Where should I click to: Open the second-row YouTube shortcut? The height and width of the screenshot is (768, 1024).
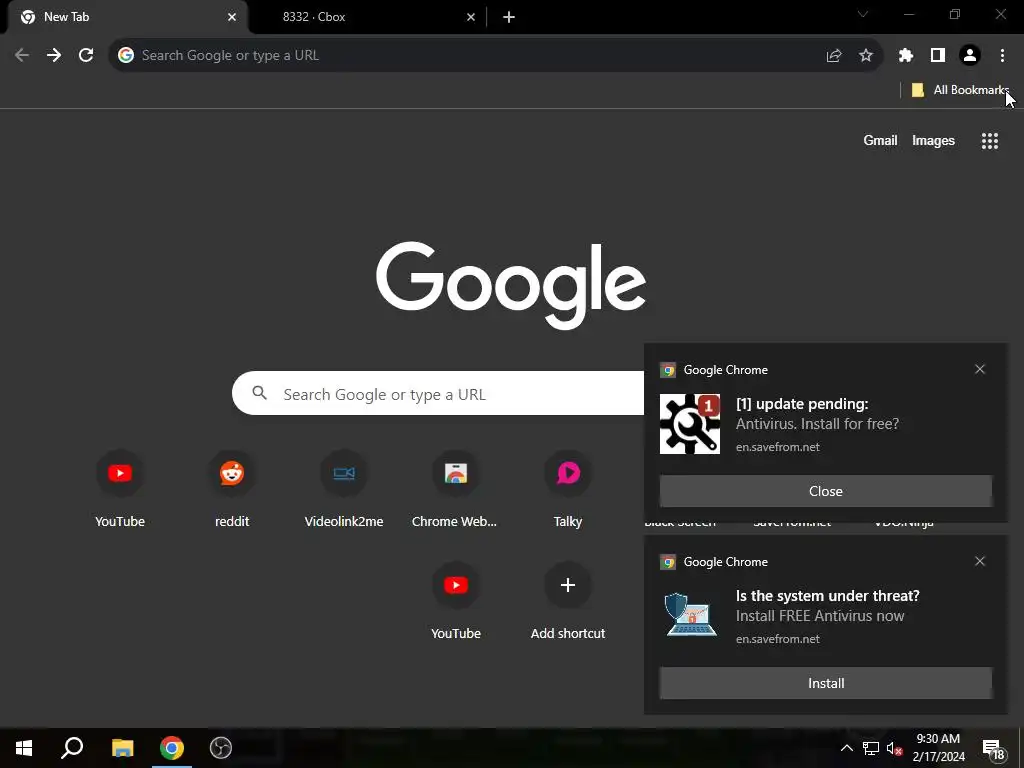point(456,601)
